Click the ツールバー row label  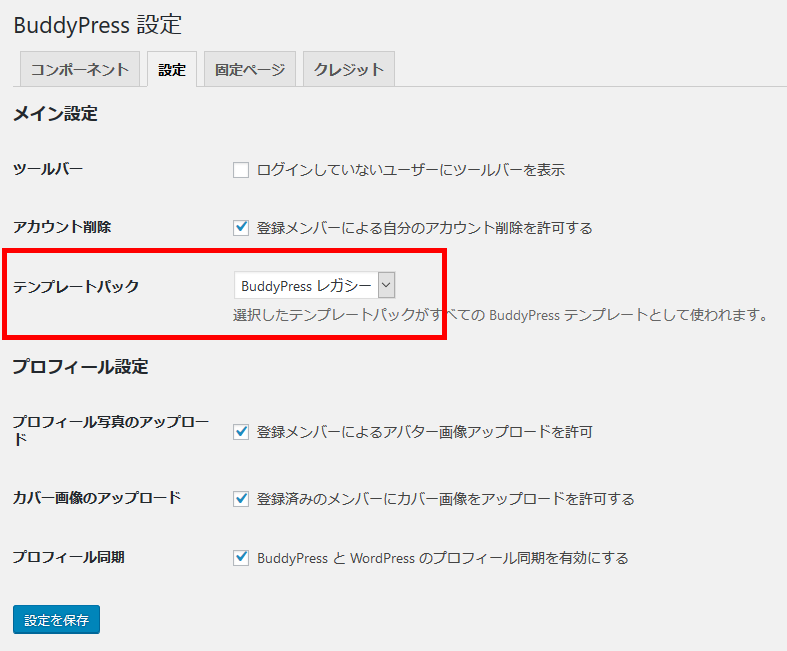pos(48,169)
